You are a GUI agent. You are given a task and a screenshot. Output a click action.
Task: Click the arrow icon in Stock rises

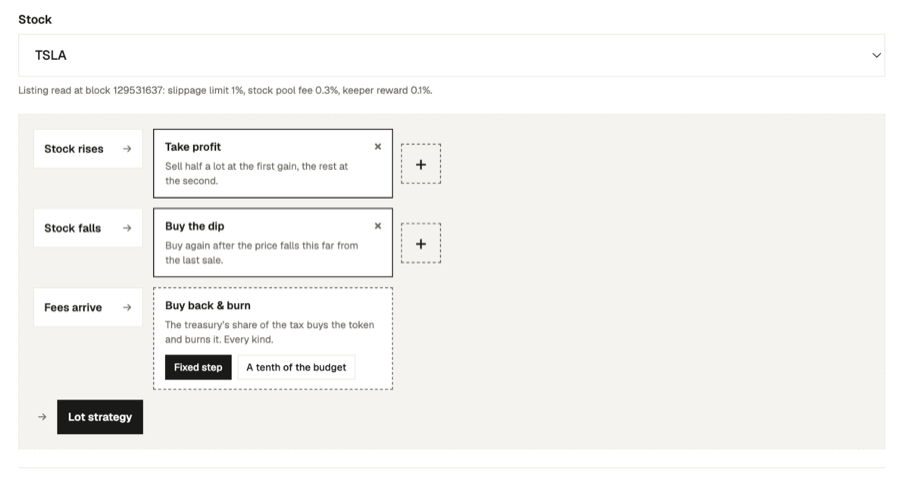point(127,149)
